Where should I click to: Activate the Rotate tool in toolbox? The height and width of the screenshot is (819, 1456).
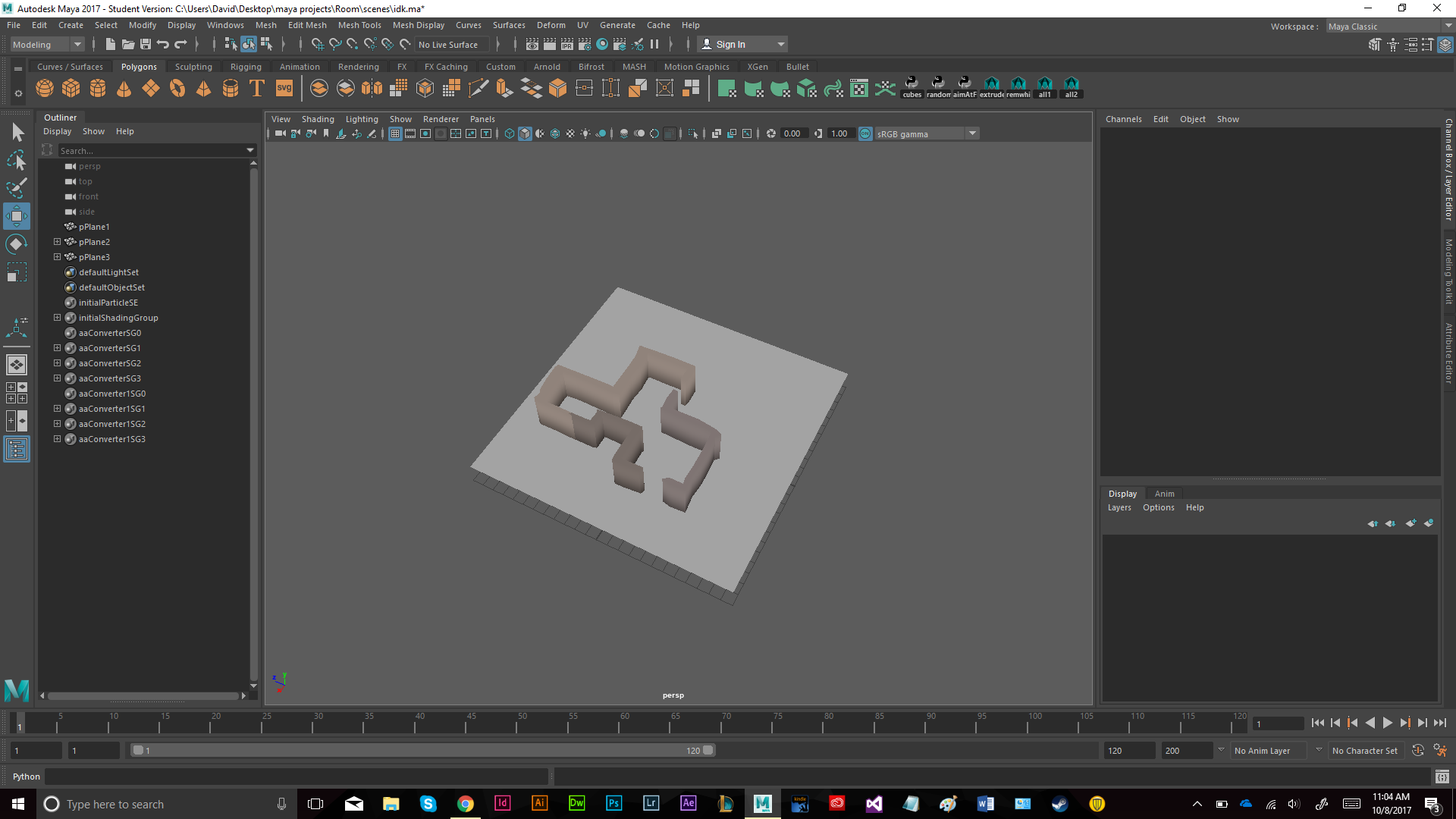pos(17,244)
